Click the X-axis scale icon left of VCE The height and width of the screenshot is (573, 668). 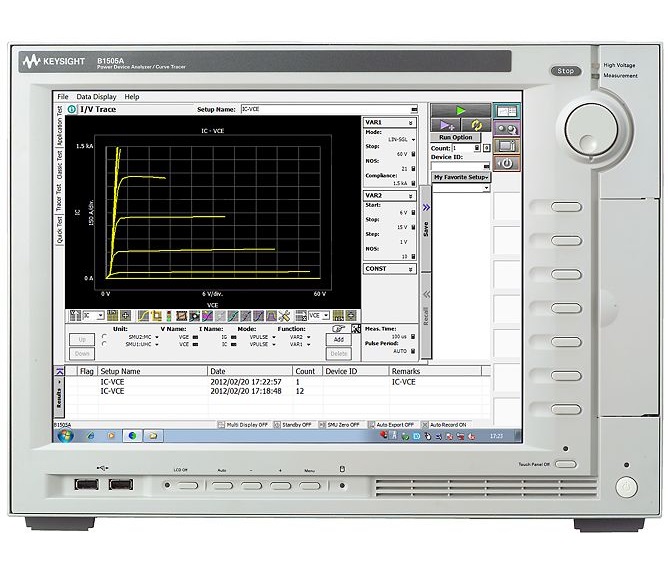click(x=301, y=316)
